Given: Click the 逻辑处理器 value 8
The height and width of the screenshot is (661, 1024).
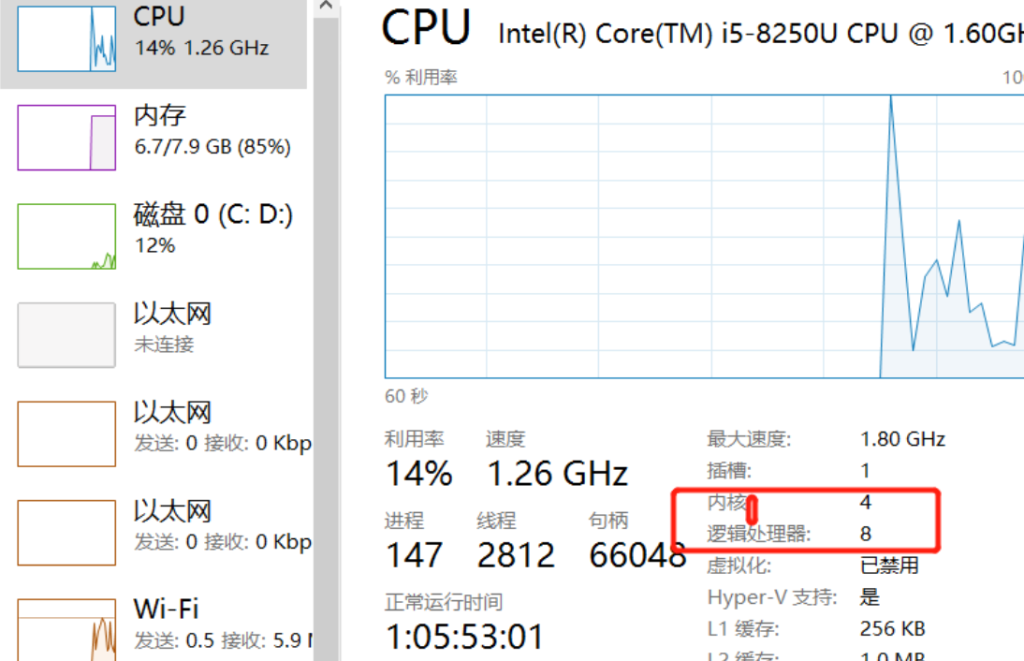Looking at the screenshot, I should (x=866, y=534).
